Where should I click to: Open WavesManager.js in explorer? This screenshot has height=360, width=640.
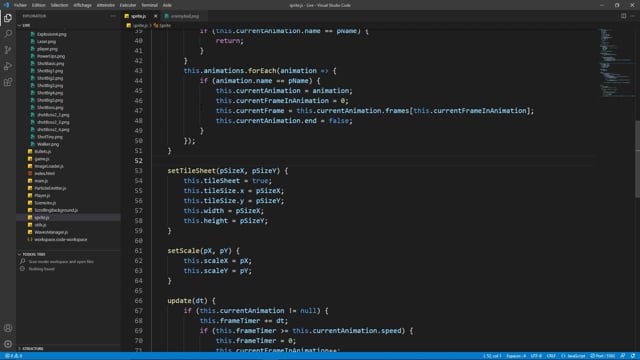tap(51, 232)
